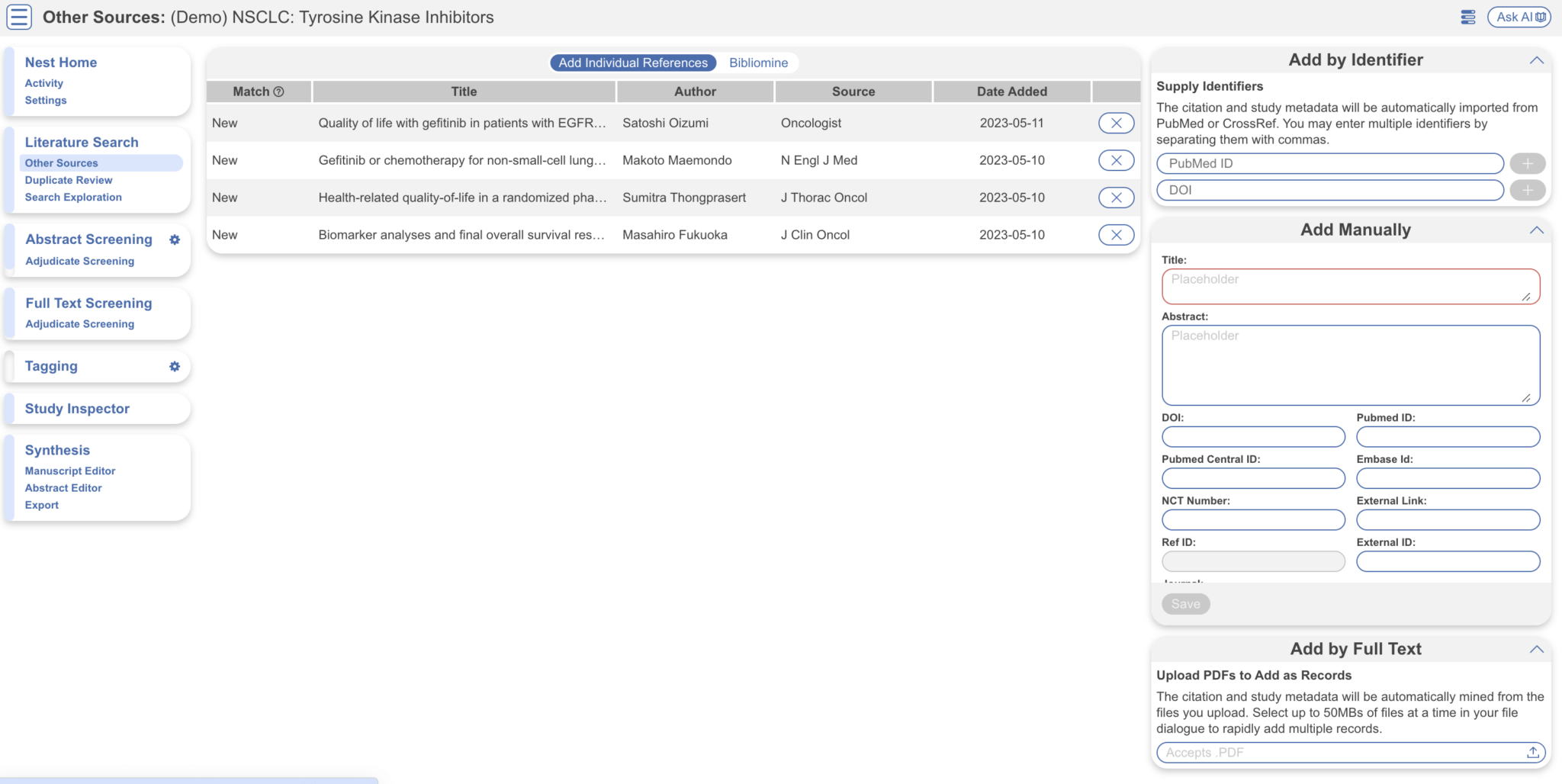This screenshot has height=784, width=1562.
Task: Open Search Exploration in the sidebar
Action: [x=72, y=197]
